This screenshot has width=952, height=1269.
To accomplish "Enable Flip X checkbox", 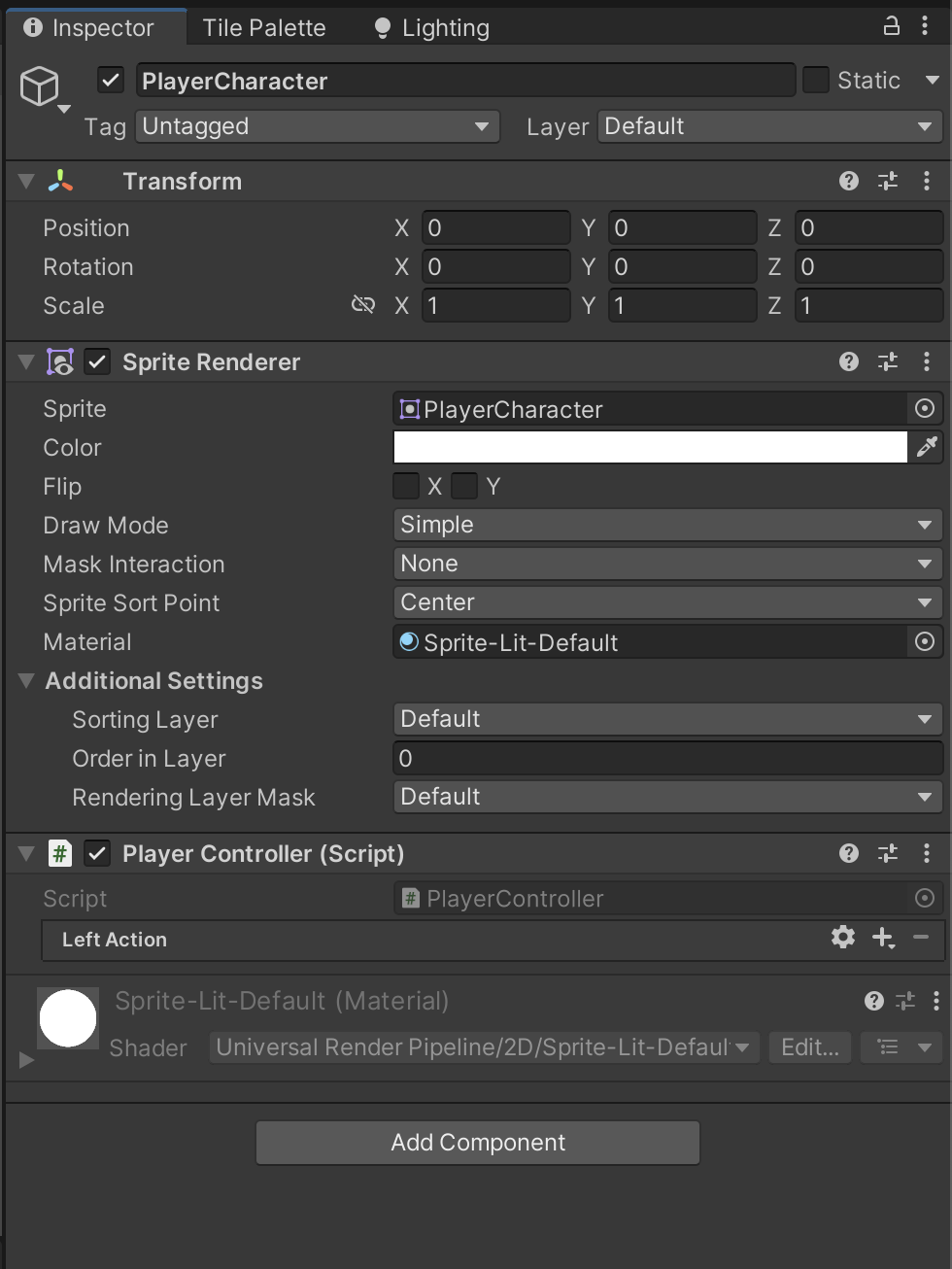I will [x=406, y=486].
